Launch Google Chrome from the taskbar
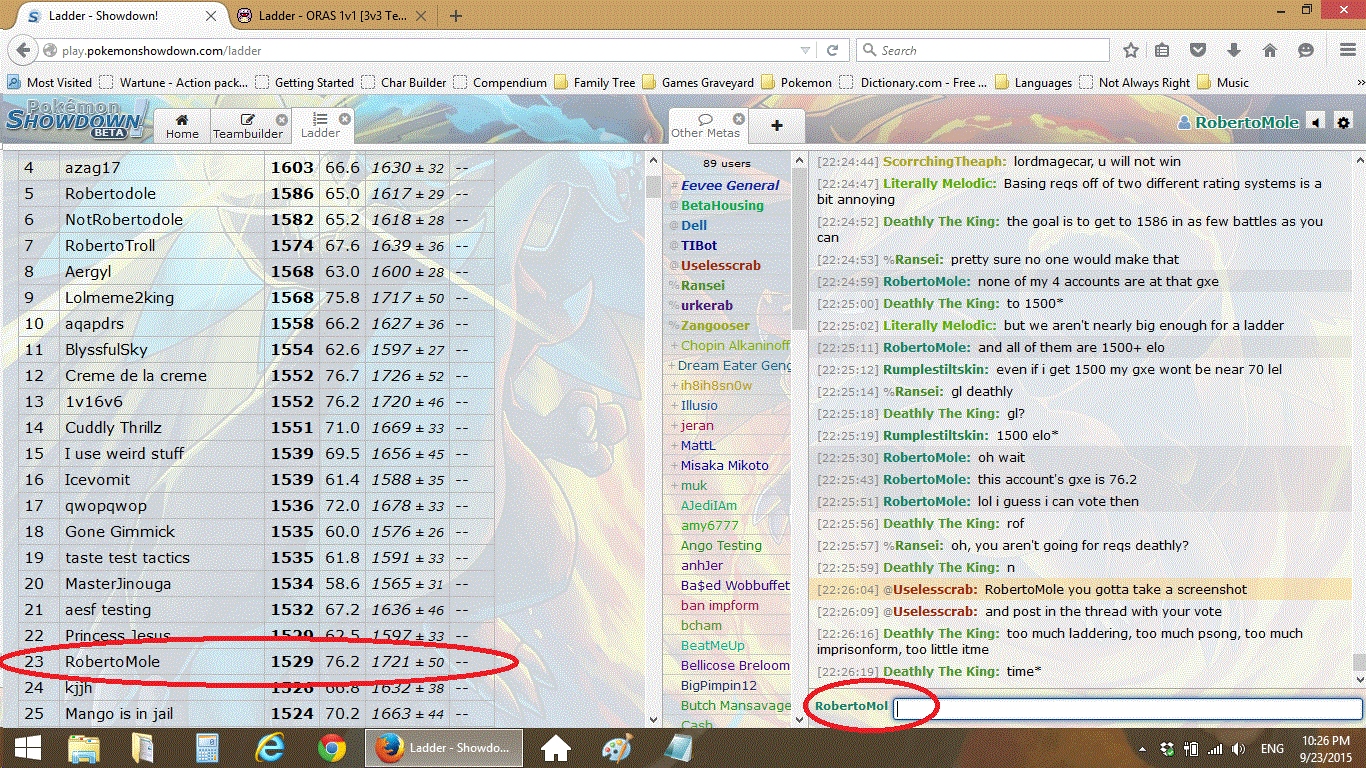The height and width of the screenshot is (768, 1366). [332, 748]
